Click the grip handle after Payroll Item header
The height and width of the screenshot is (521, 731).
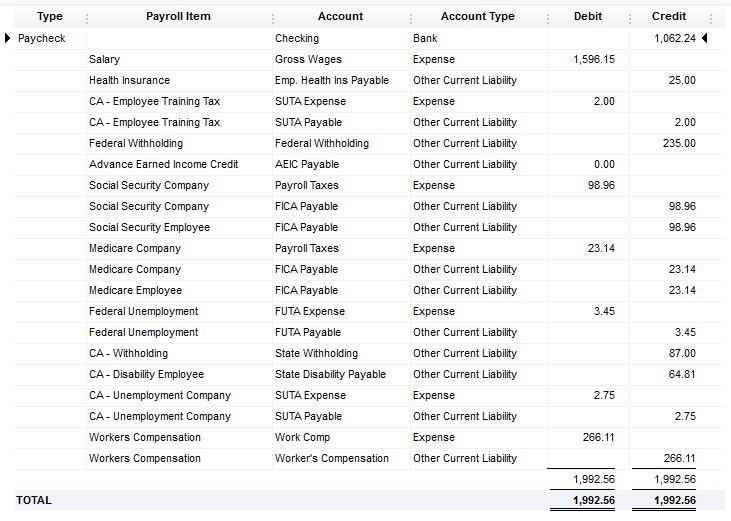[272, 17]
